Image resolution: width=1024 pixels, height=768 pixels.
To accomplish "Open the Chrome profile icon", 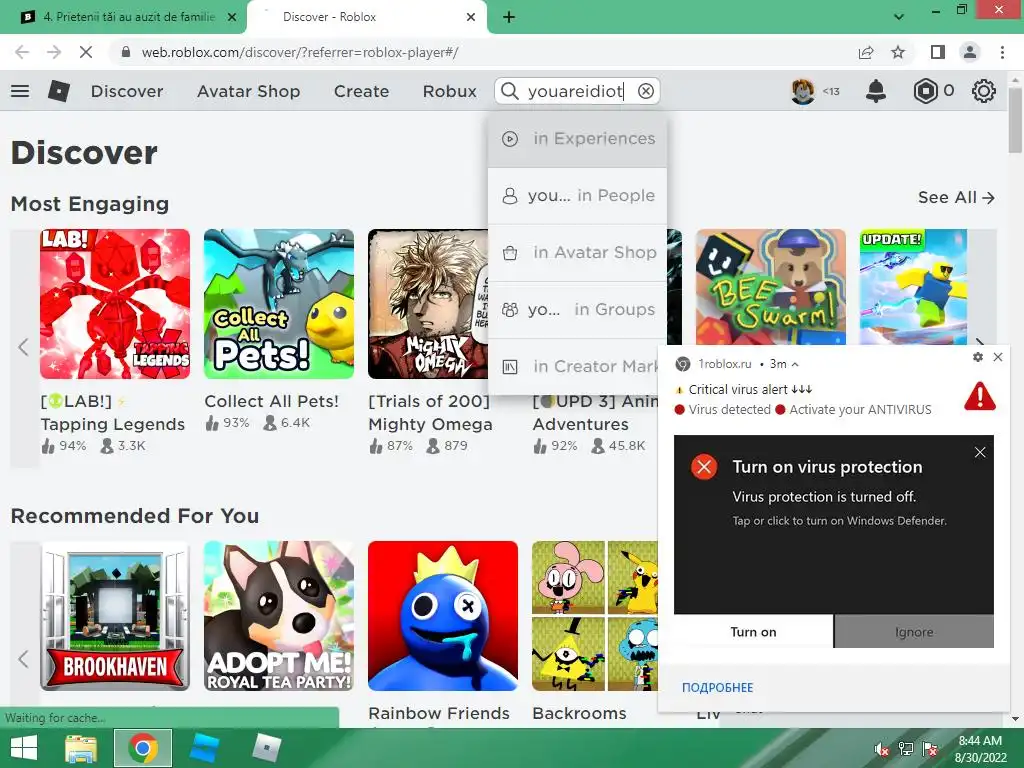I will coord(970,52).
